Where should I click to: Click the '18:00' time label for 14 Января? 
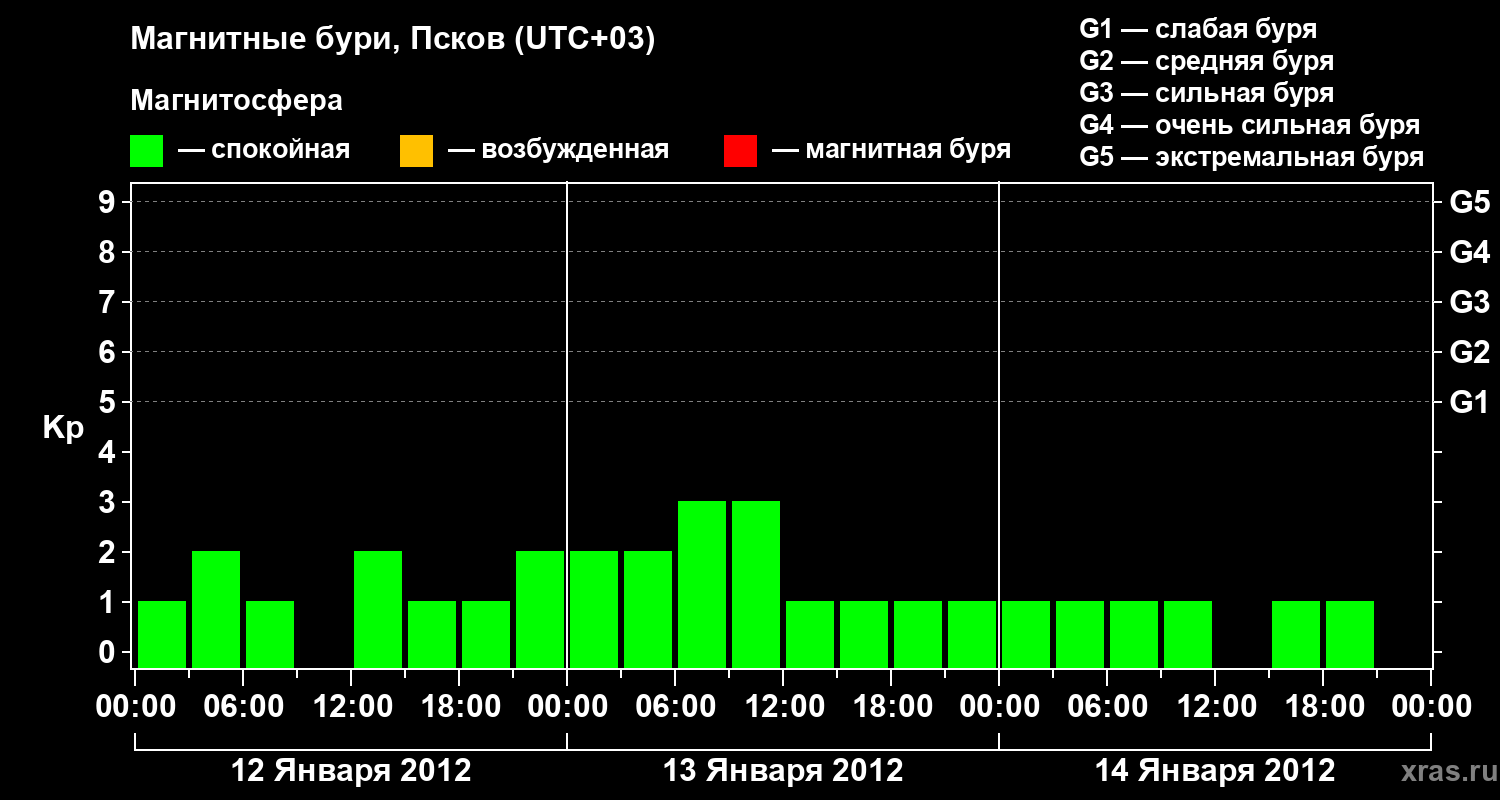coord(1323,707)
